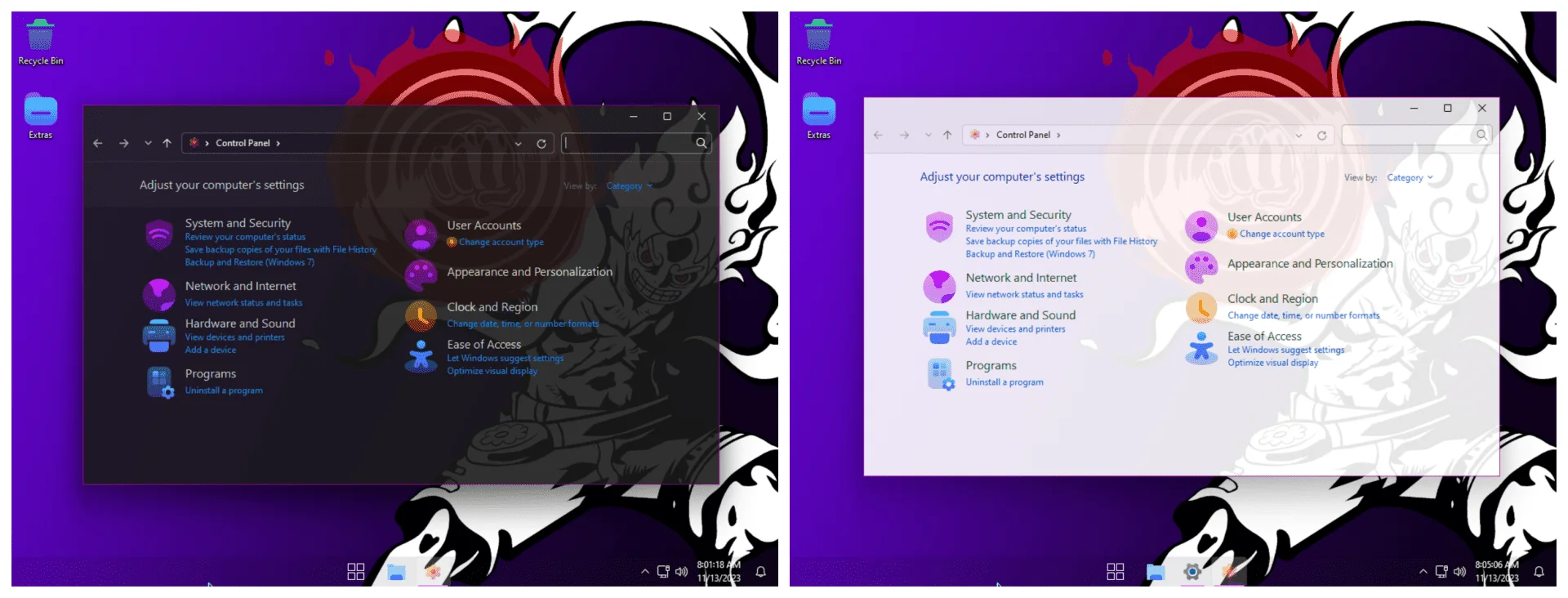The width and height of the screenshot is (1568, 598).
Task: Click Change account type in light window
Action: click(1282, 234)
